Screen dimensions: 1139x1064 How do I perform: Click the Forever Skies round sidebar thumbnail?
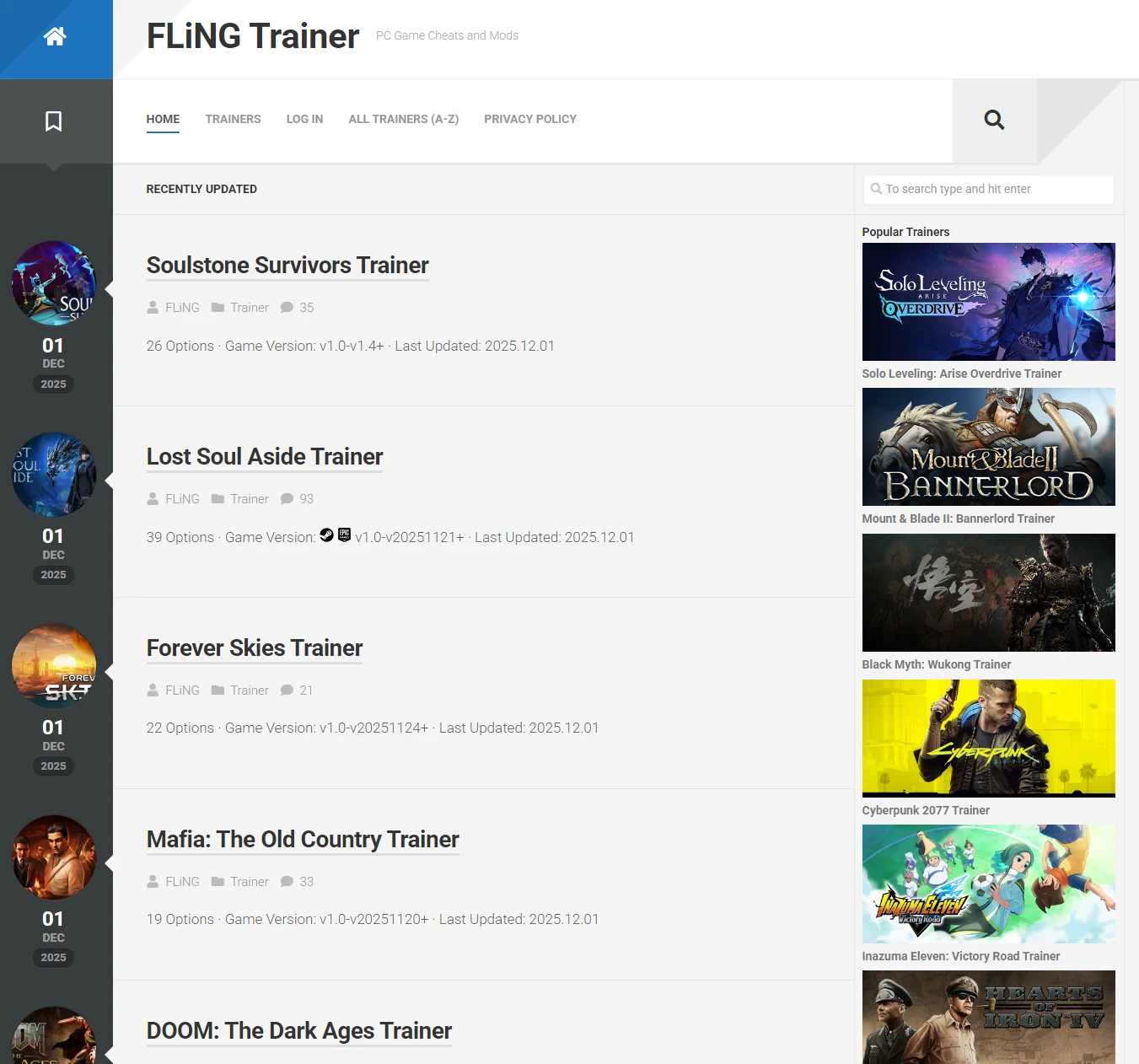point(54,666)
